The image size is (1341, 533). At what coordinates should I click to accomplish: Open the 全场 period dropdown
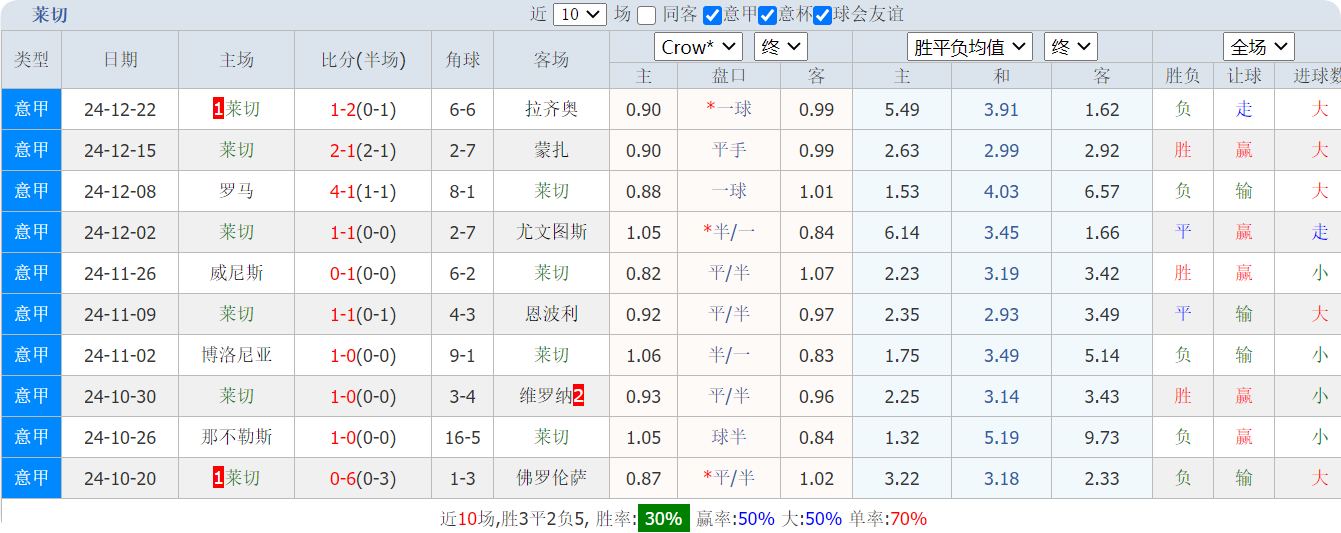coord(1258,47)
